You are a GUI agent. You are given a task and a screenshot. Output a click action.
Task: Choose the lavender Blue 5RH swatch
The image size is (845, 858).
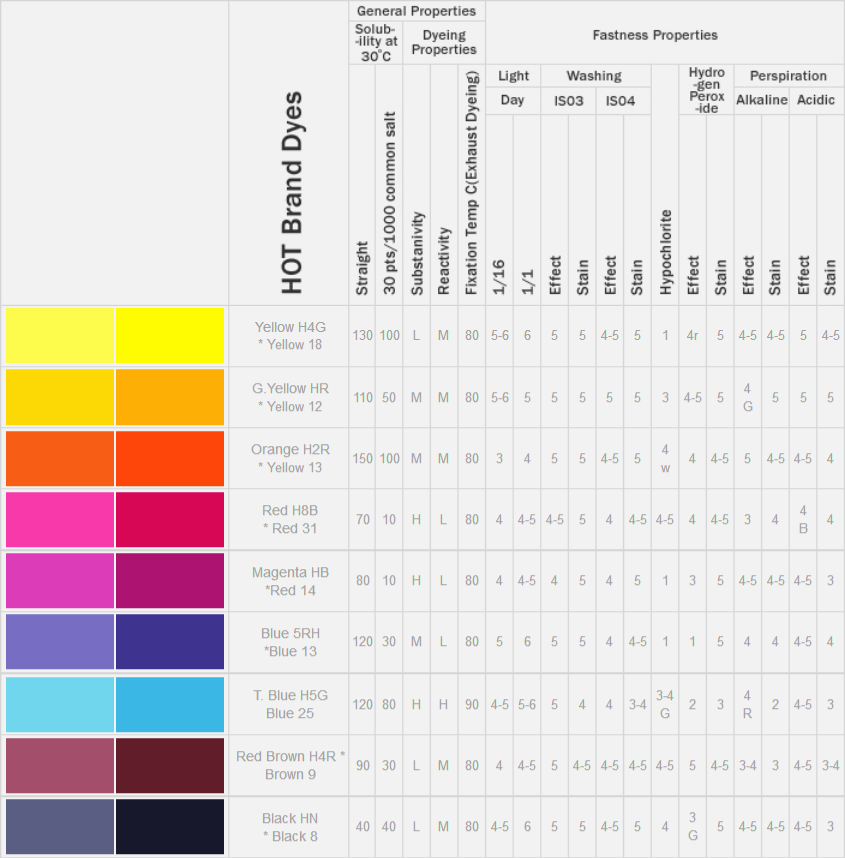click(x=60, y=642)
